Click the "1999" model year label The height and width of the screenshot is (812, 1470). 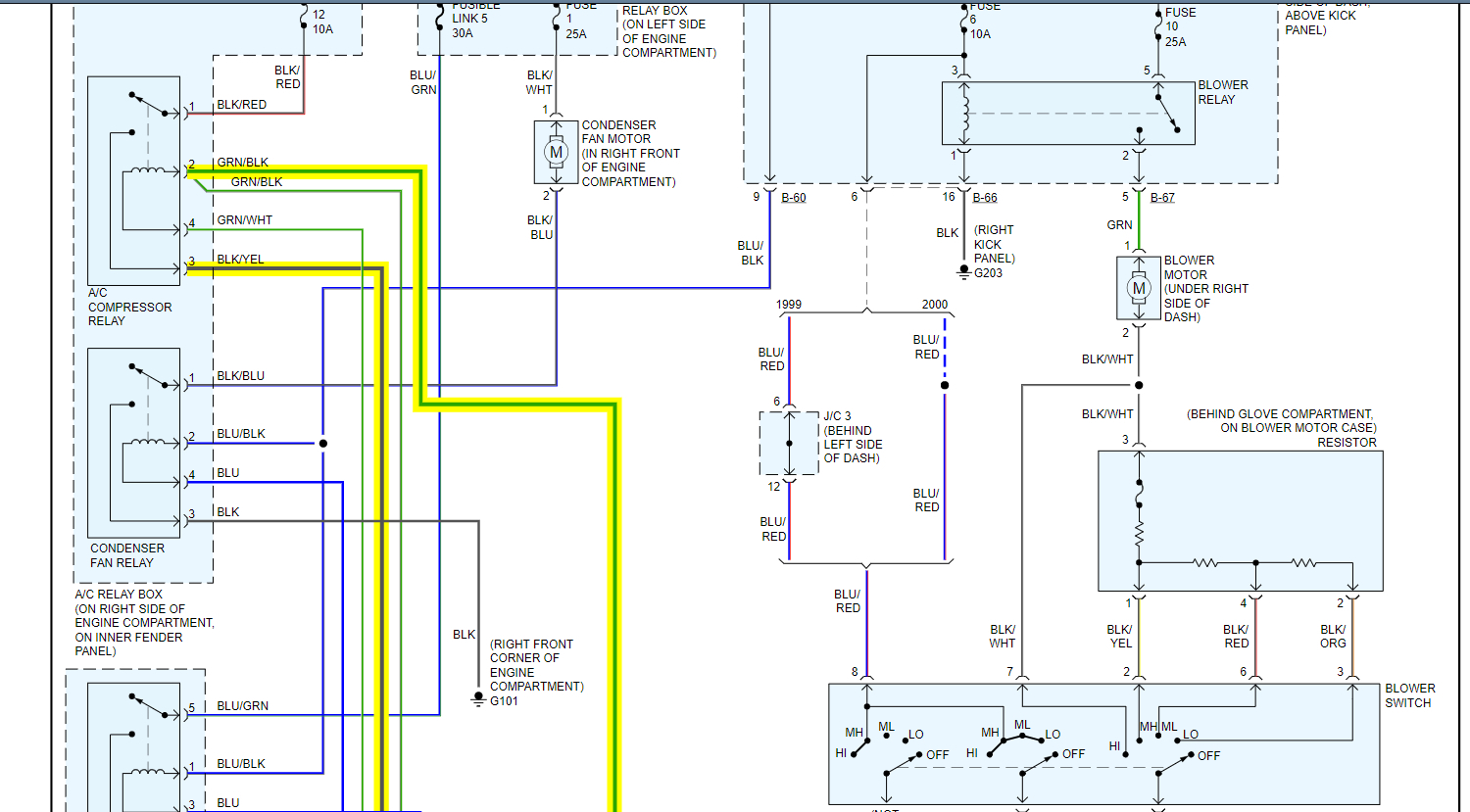point(789,305)
